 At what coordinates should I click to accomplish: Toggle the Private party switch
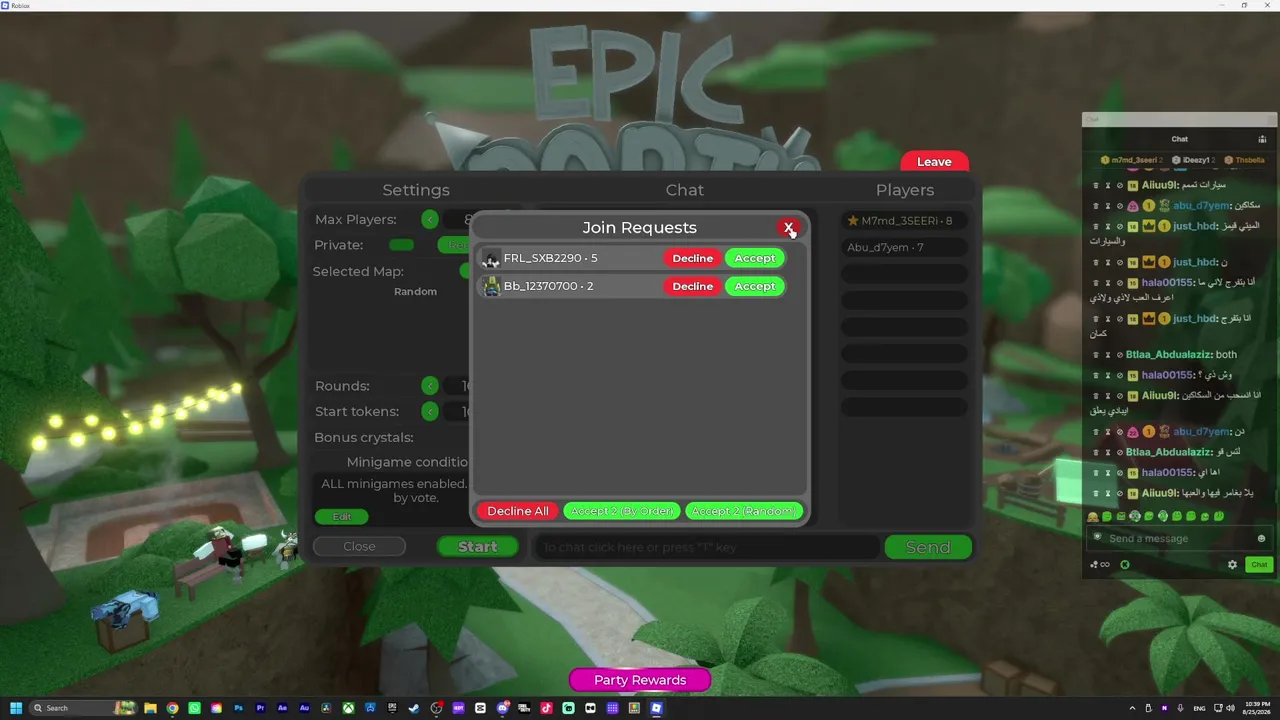click(401, 245)
